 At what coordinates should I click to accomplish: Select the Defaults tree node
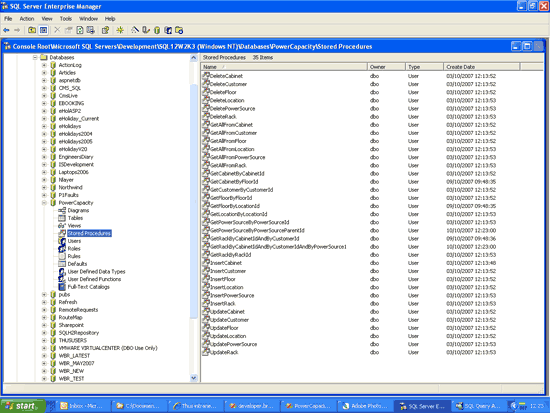pyautogui.click(x=77, y=264)
